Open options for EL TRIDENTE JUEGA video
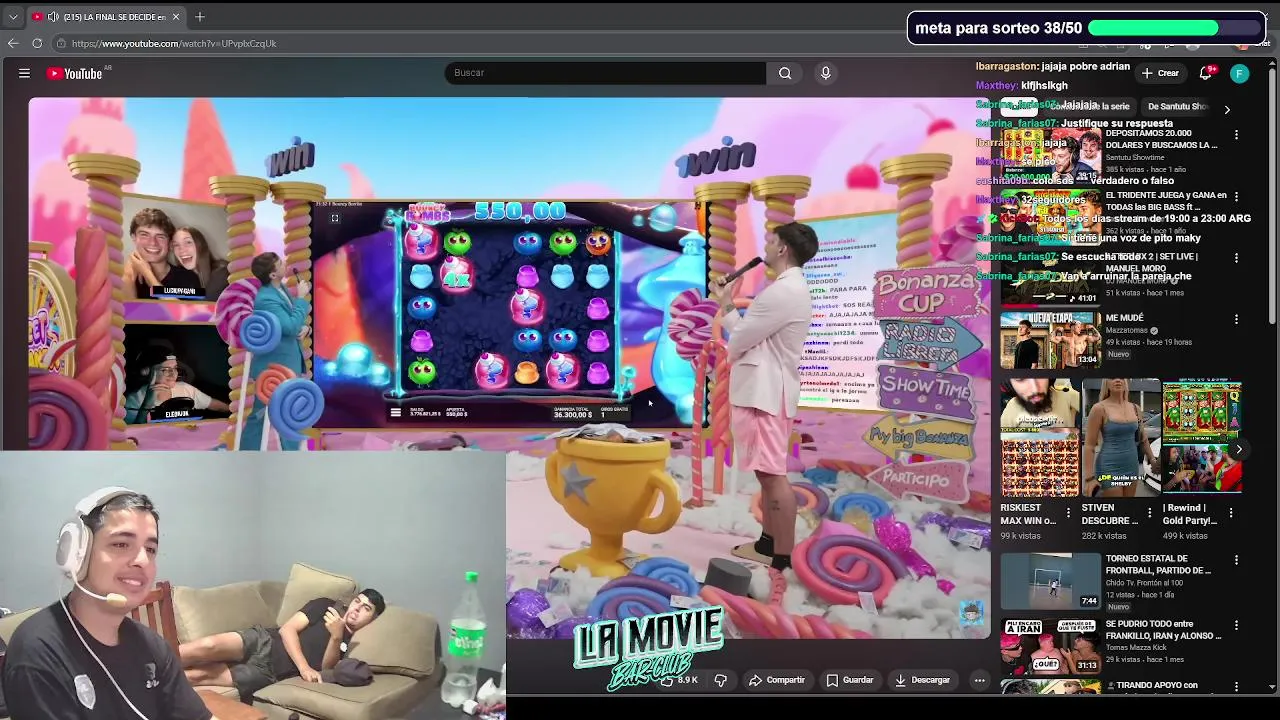Image resolution: width=1280 pixels, height=720 pixels. coord(1236,196)
